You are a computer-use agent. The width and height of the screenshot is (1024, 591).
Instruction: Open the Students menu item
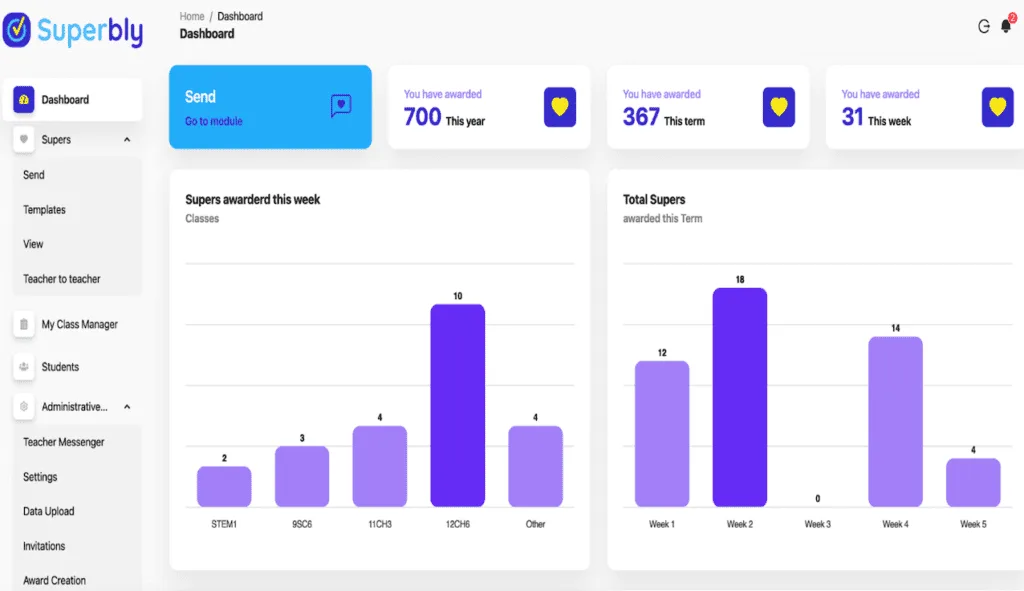tap(60, 367)
